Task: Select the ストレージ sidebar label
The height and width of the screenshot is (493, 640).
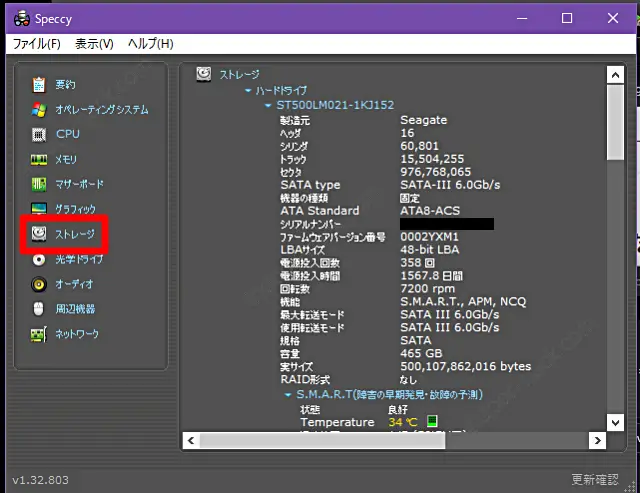Action: 75,234
